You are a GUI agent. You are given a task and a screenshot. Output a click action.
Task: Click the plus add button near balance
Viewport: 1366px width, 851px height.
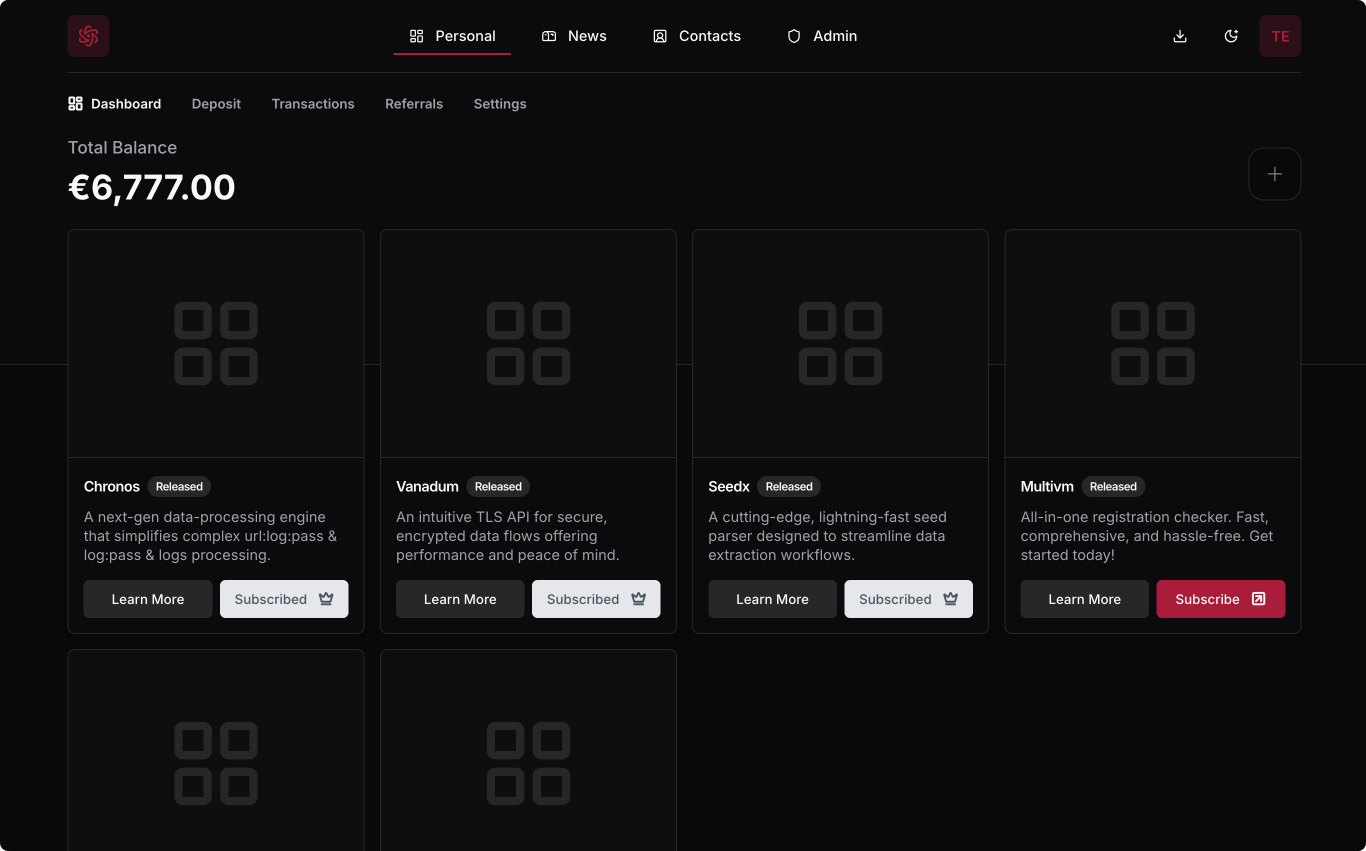pos(1275,174)
